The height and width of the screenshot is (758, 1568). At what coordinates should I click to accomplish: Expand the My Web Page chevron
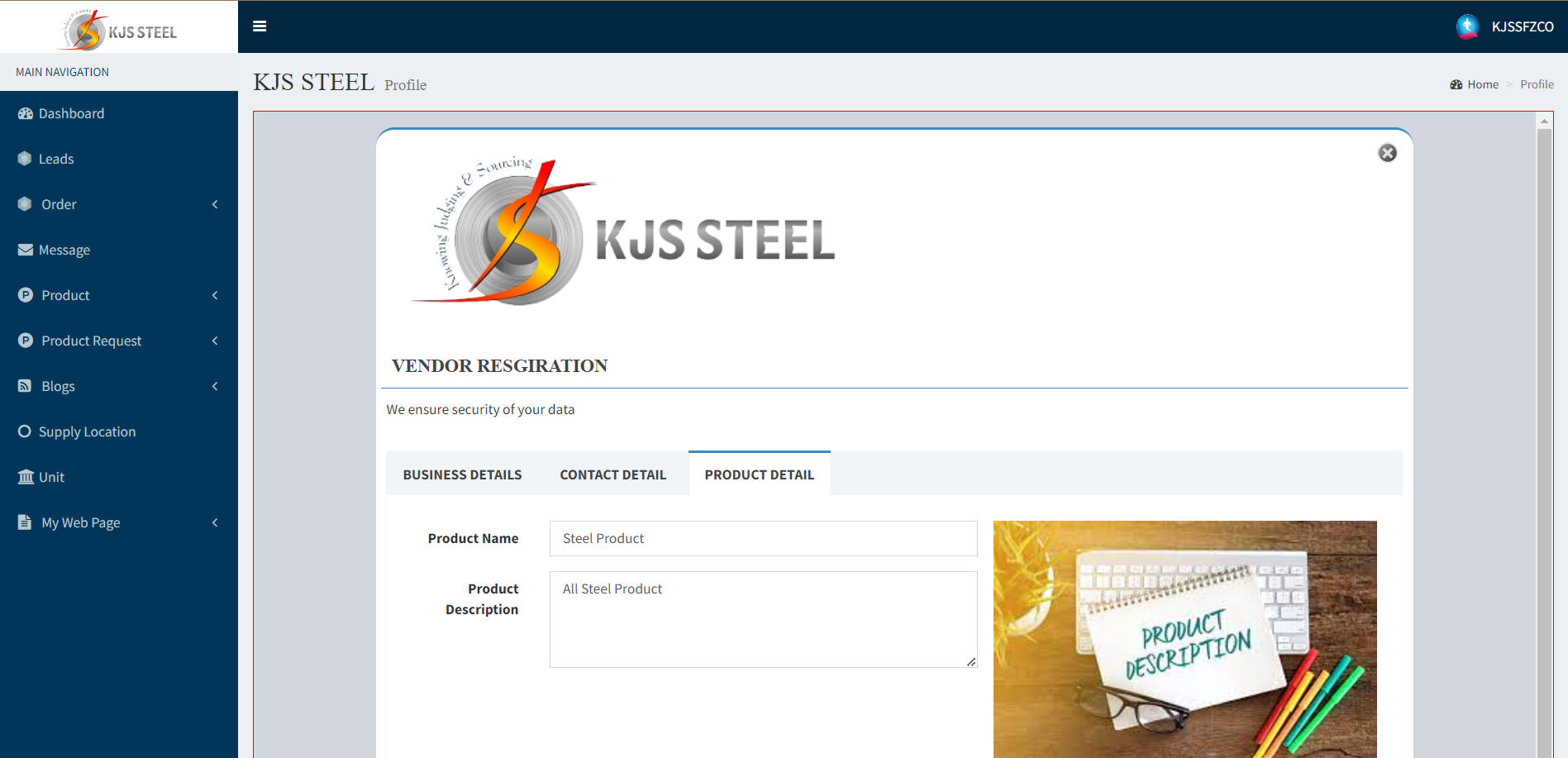(x=215, y=522)
